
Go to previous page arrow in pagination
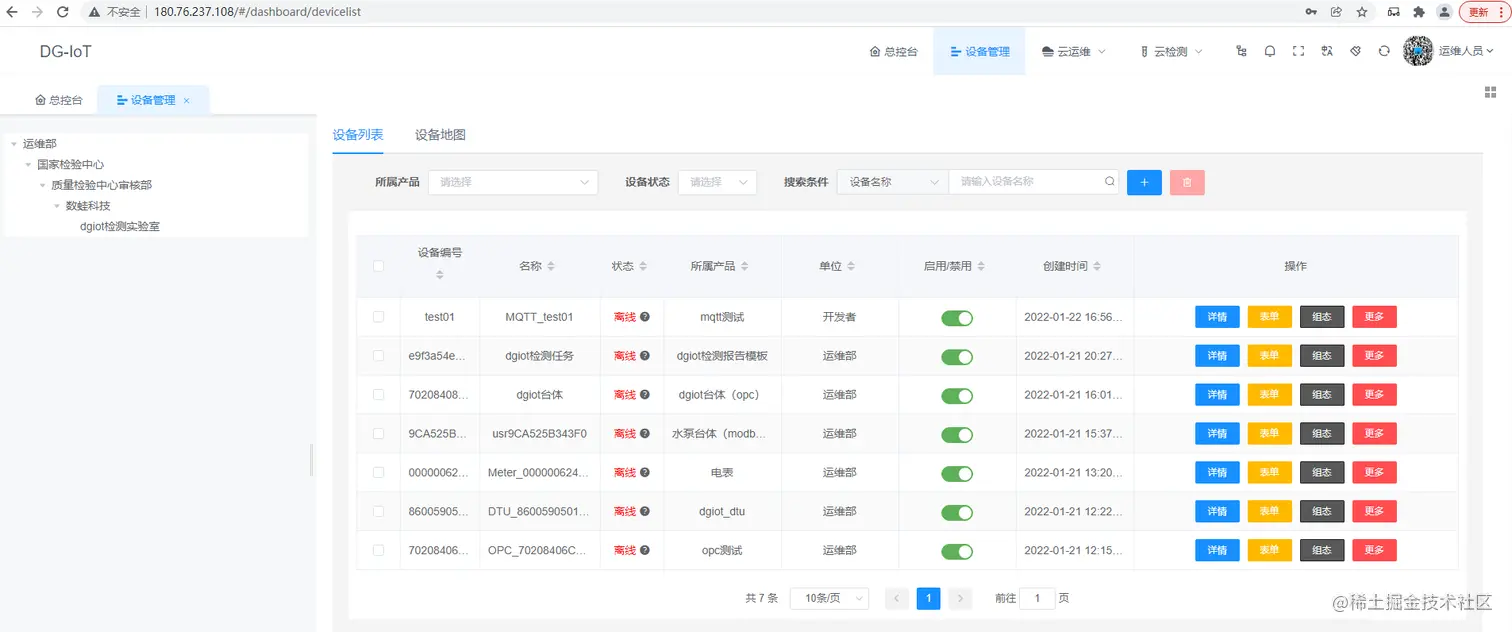tap(897, 598)
